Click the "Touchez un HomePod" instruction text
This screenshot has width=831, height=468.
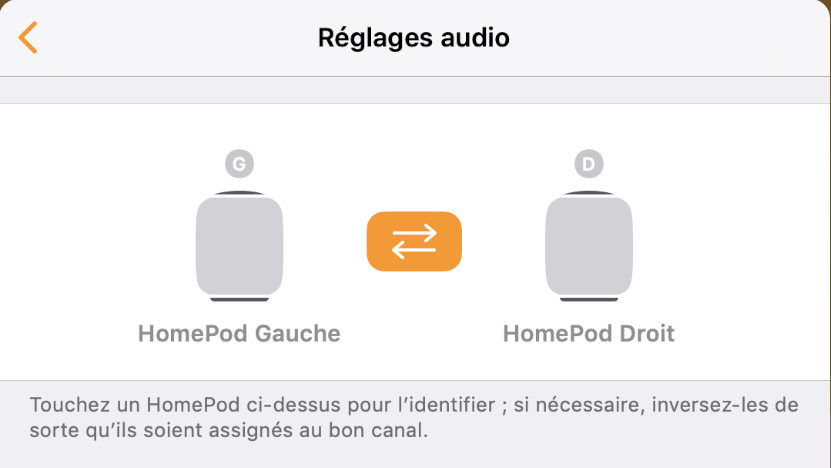(x=148, y=406)
